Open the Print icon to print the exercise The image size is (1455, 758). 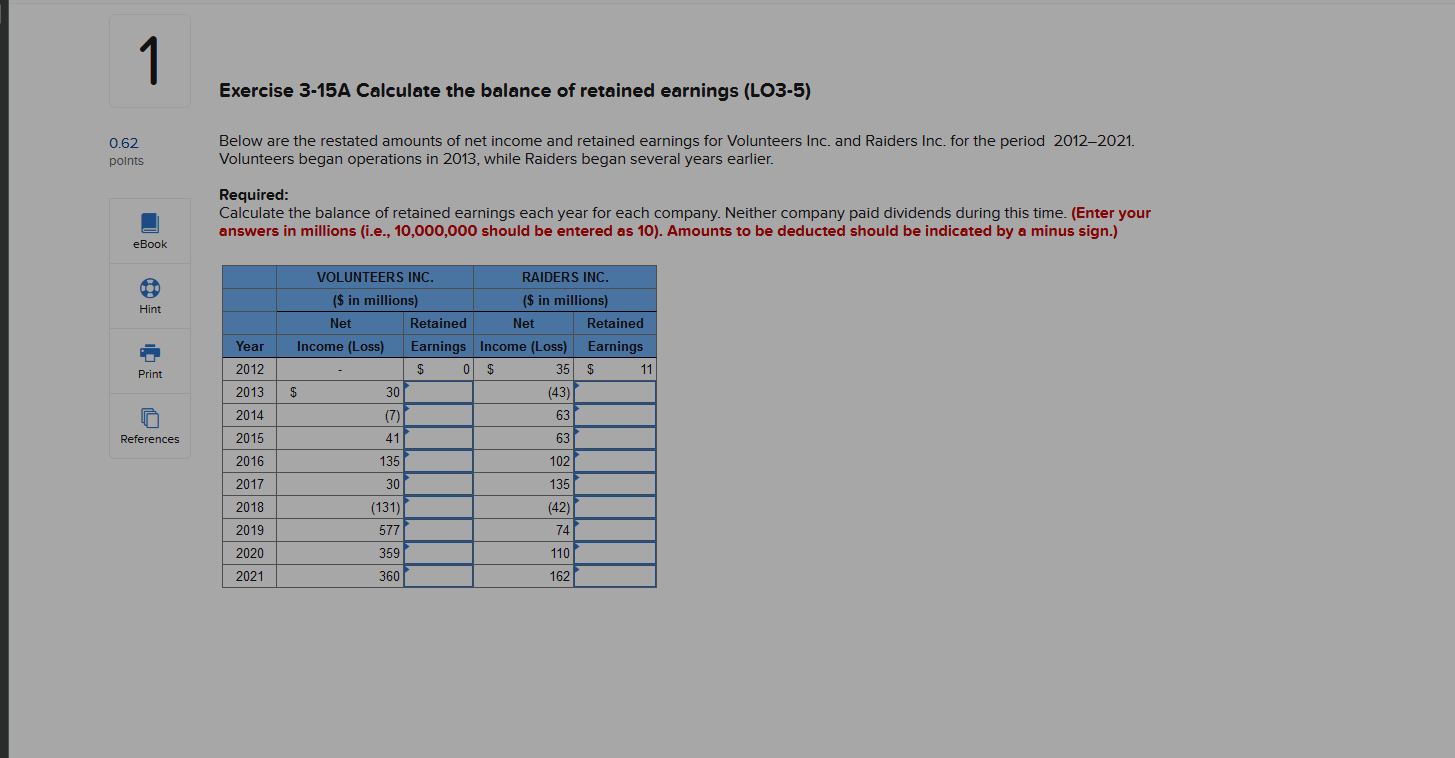pyautogui.click(x=149, y=361)
